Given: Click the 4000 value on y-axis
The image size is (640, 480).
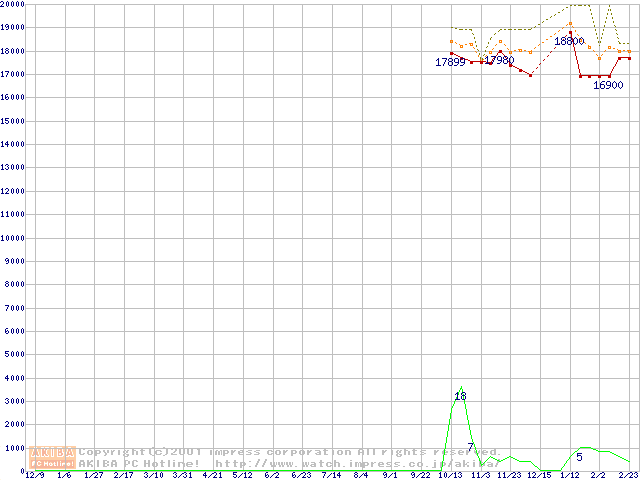Looking at the screenshot, I should [x=15, y=378].
